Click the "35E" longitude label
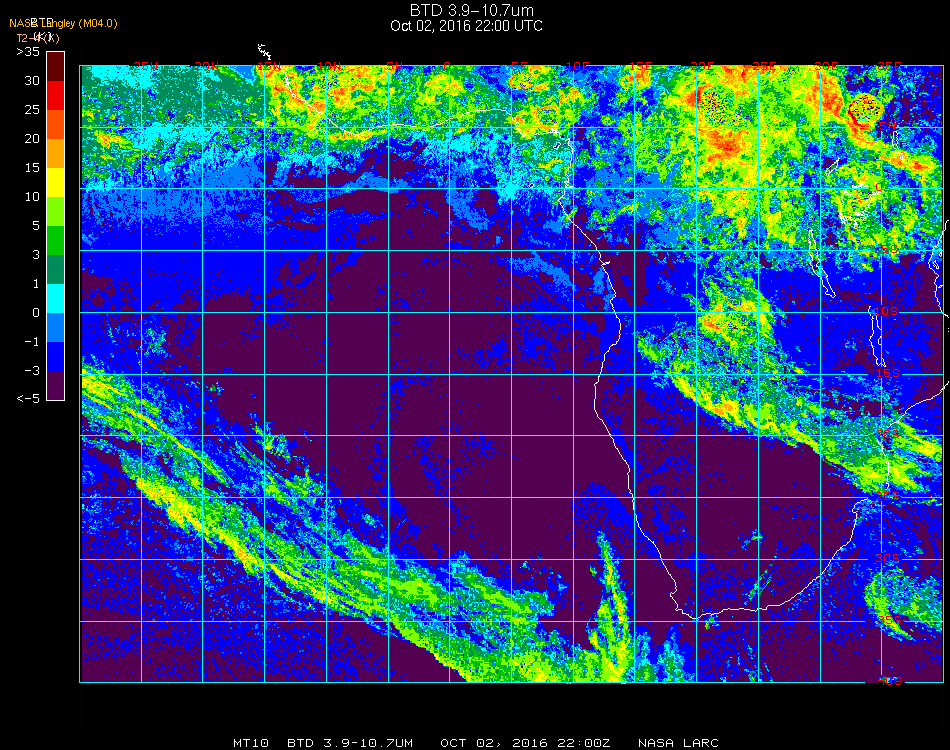 pyautogui.click(x=889, y=66)
